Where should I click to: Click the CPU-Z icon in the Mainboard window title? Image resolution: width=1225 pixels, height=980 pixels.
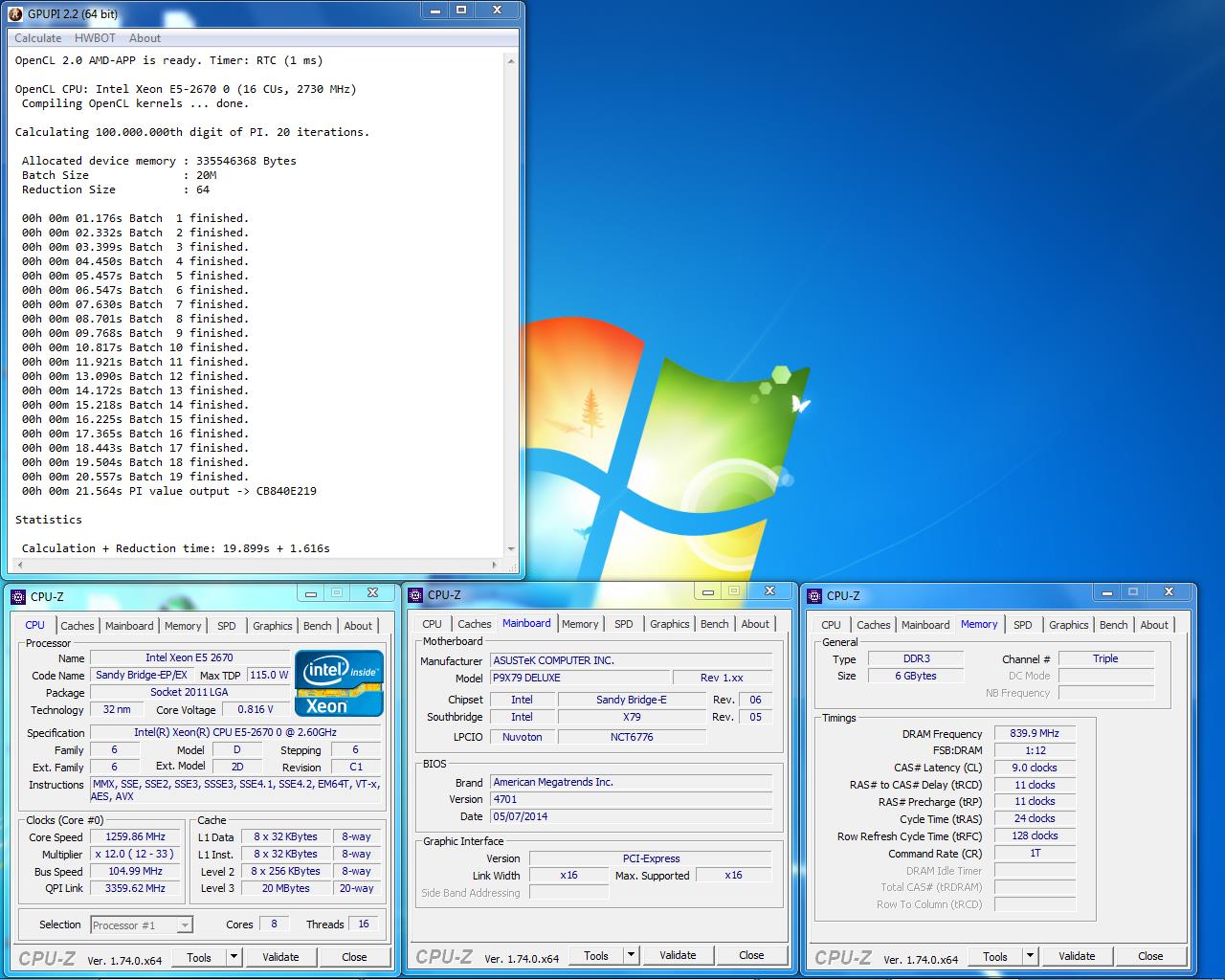(x=415, y=594)
